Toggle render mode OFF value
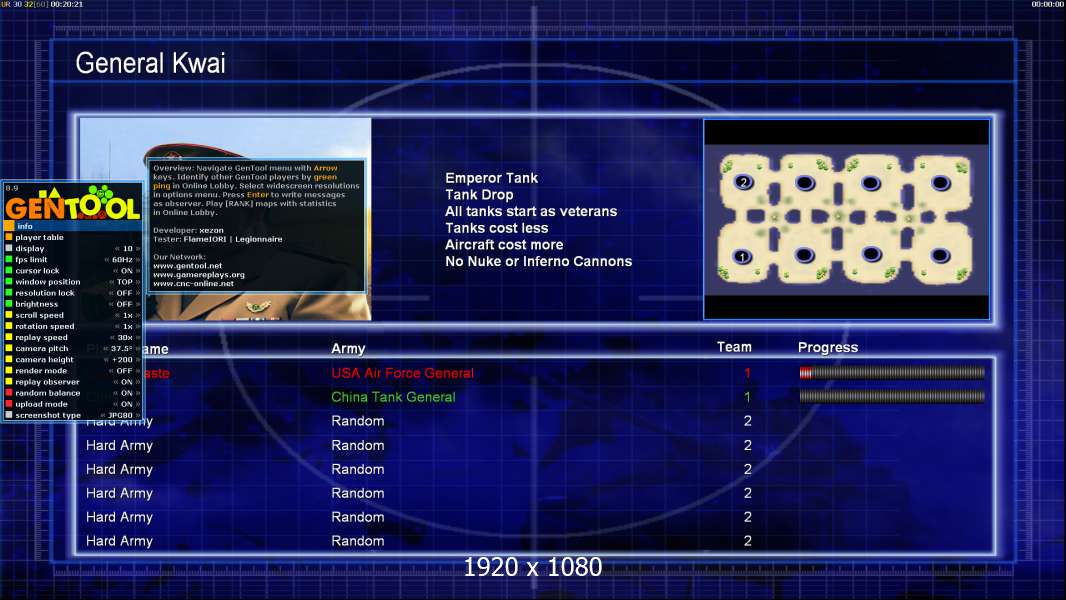The height and width of the screenshot is (600, 1066). pyautogui.click(x=124, y=370)
